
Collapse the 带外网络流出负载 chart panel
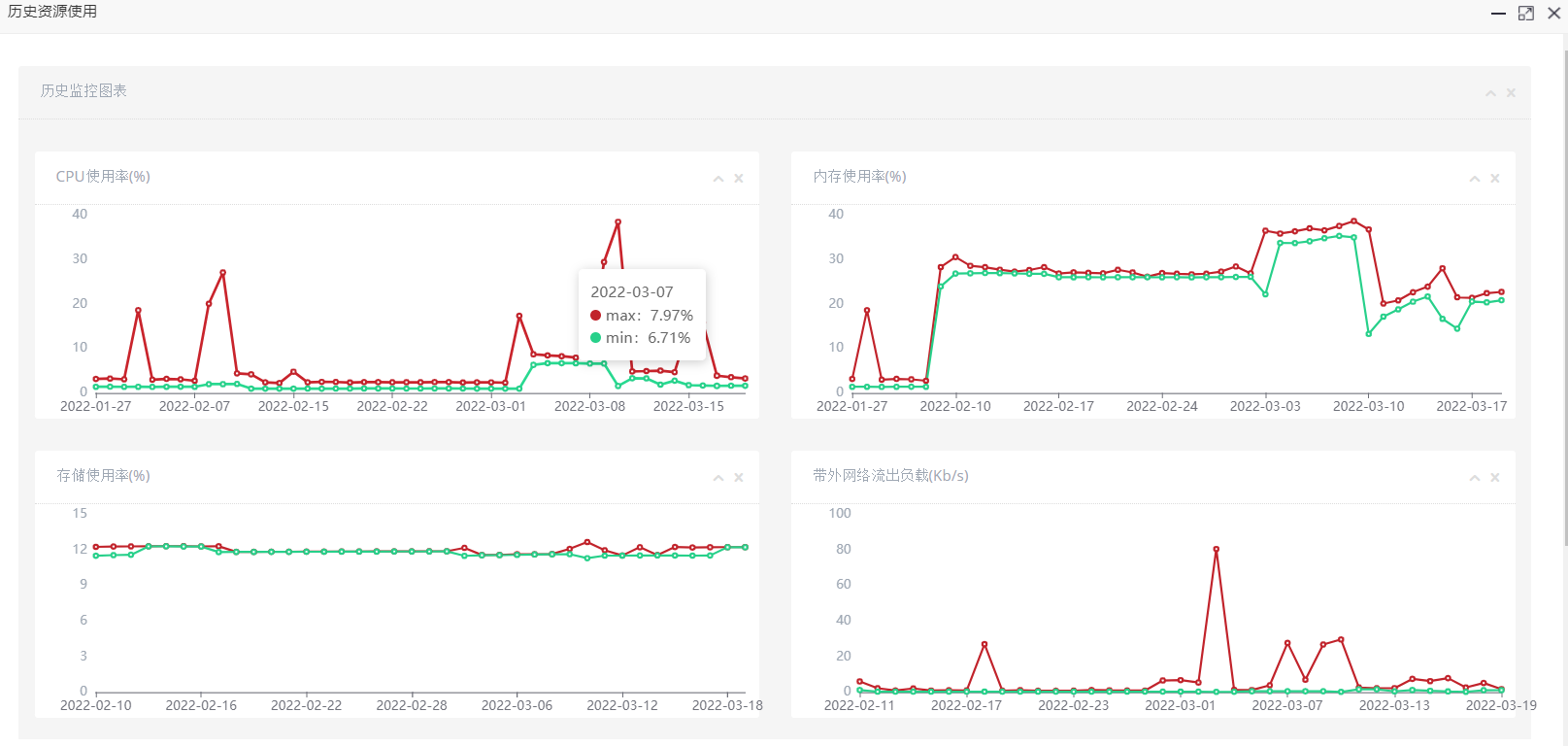(x=1475, y=478)
